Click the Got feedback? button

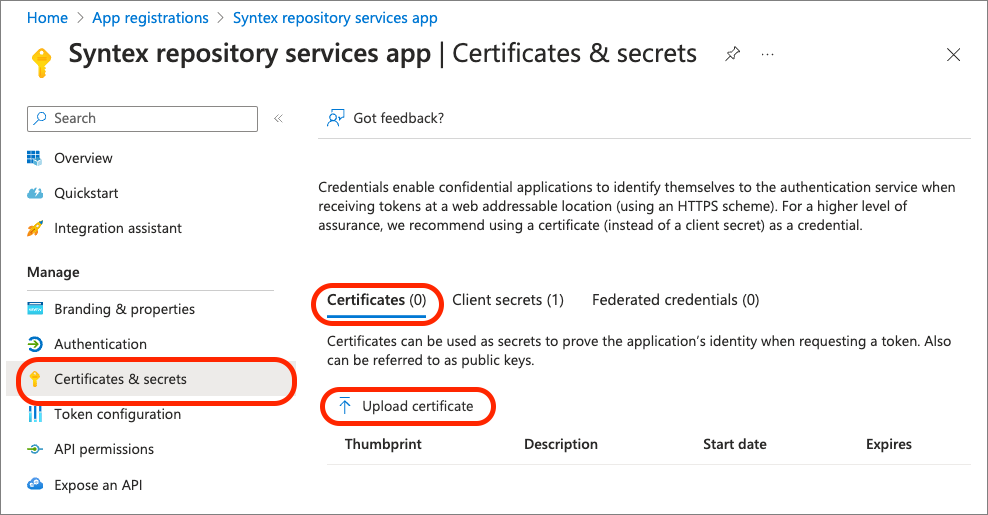pos(385,119)
